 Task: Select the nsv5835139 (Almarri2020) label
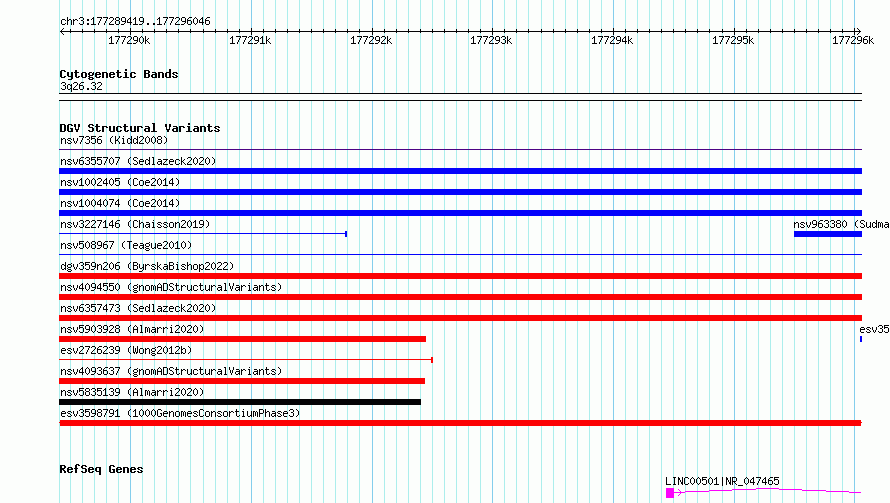tap(132, 392)
